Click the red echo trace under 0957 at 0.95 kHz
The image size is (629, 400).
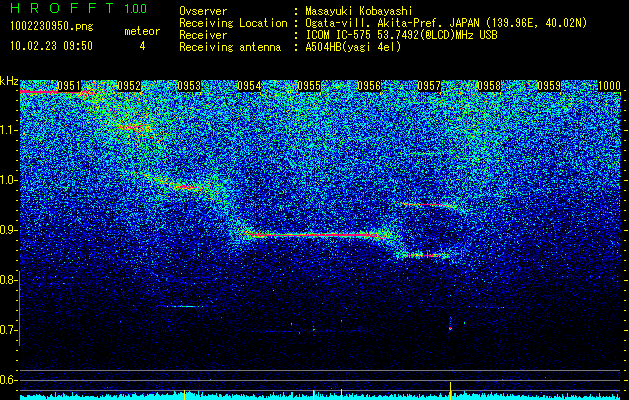429,205
